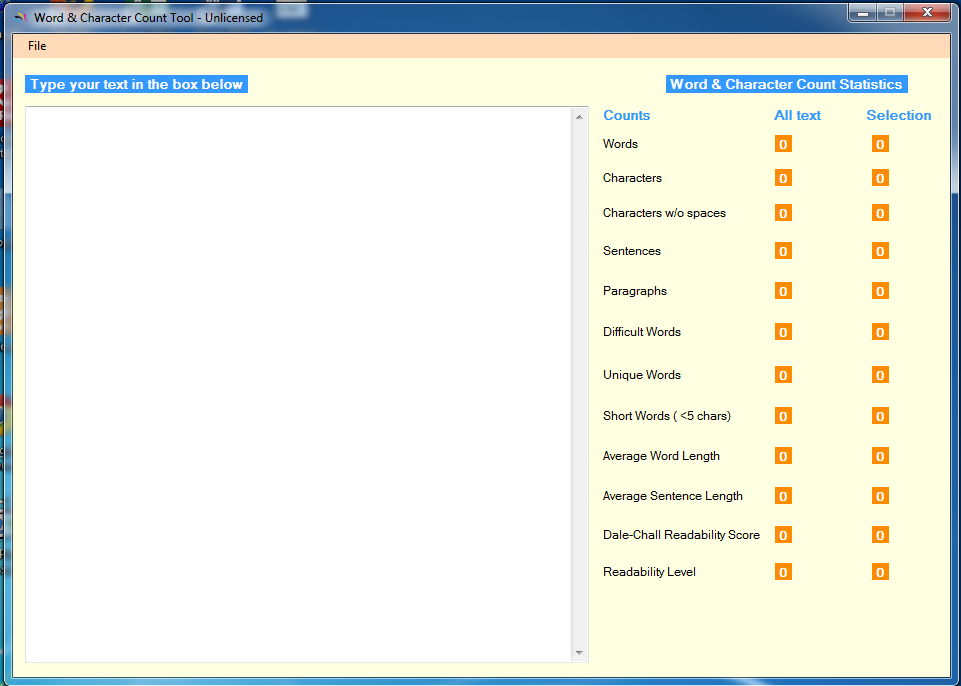Click the Difficult Words label
The image size is (961, 686).
(x=641, y=332)
